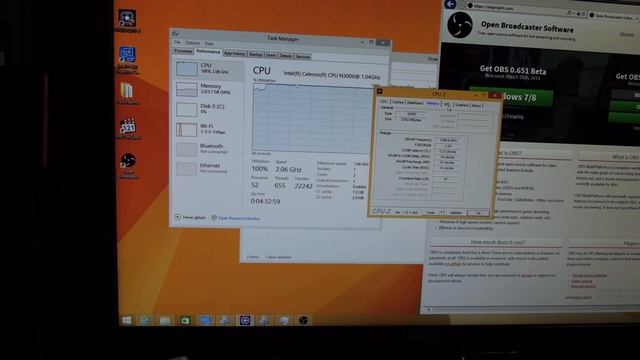Switch to the CPU tab in CPU-Z
The height and width of the screenshot is (360, 640).
[x=384, y=101]
